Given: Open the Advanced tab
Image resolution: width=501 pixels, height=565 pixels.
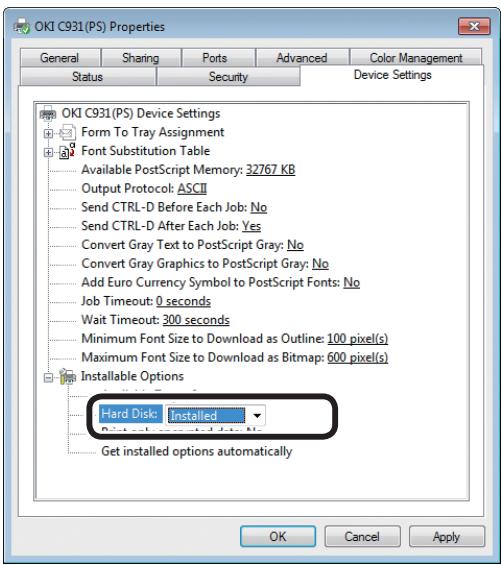Looking at the screenshot, I should 302,58.
